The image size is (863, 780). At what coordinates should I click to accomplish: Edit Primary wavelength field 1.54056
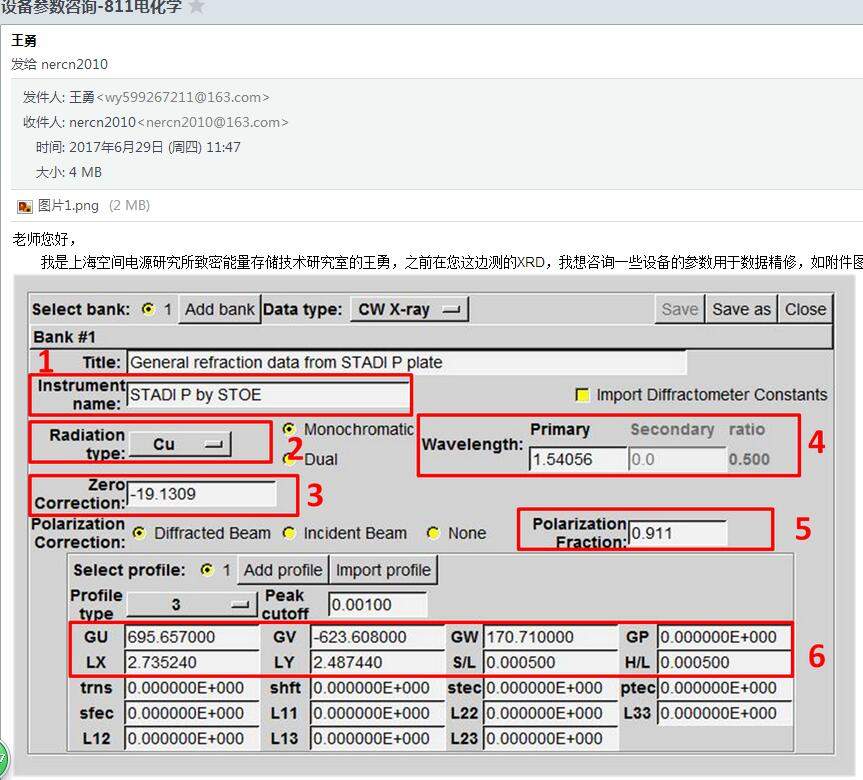pyautogui.click(x=578, y=459)
